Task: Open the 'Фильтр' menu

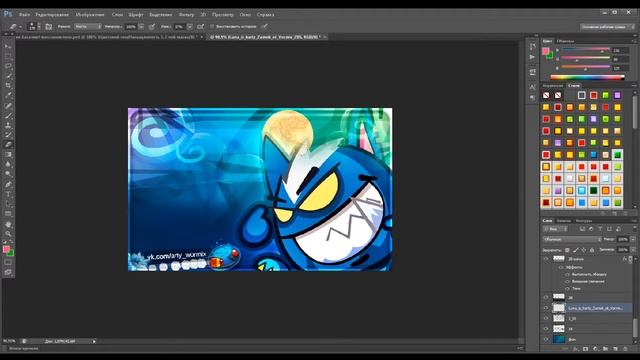Action: 186,15
